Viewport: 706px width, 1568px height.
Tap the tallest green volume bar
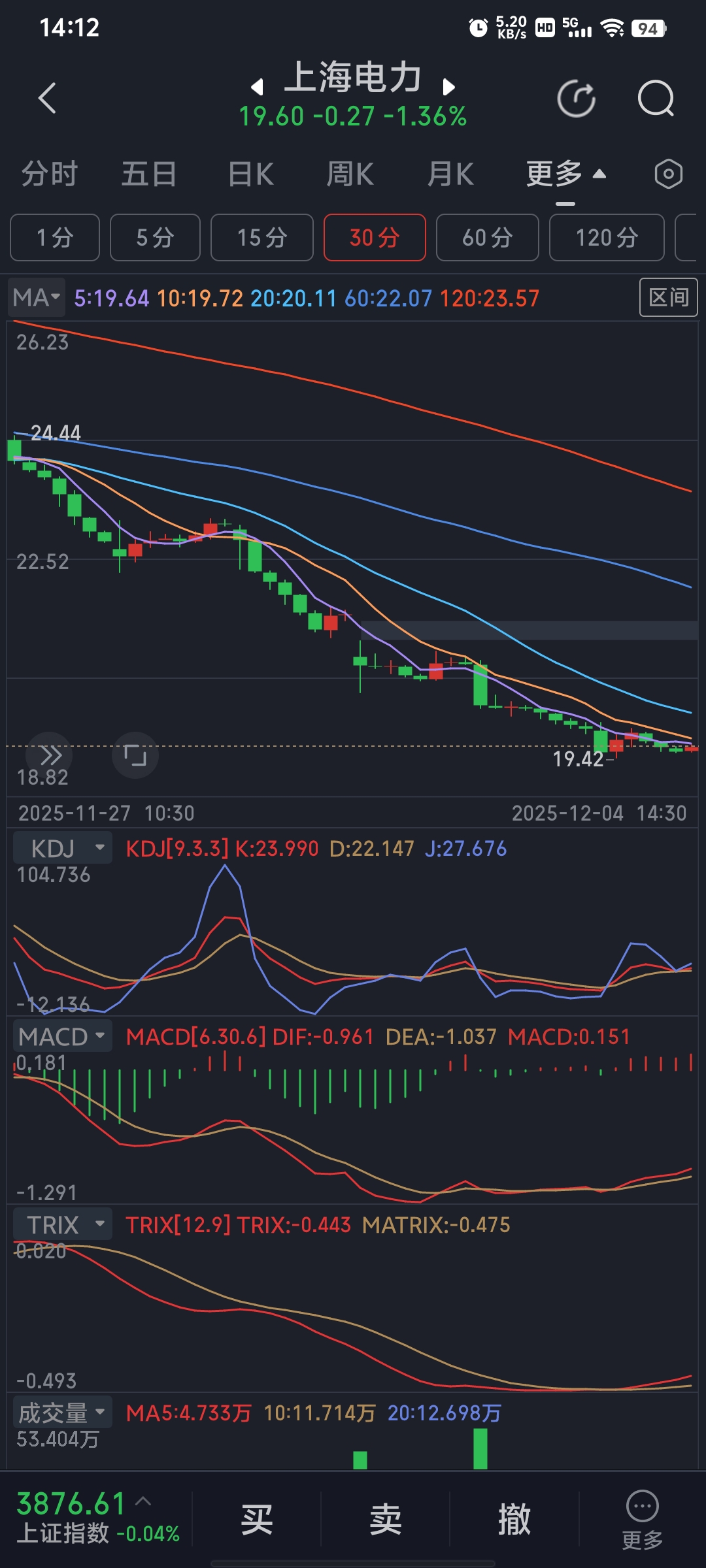pyautogui.click(x=480, y=1448)
